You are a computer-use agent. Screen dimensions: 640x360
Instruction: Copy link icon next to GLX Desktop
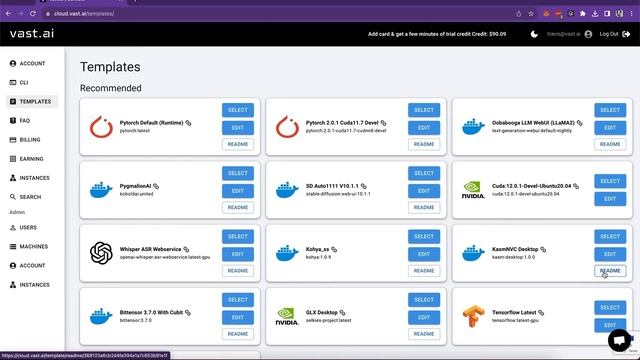click(x=342, y=313)
